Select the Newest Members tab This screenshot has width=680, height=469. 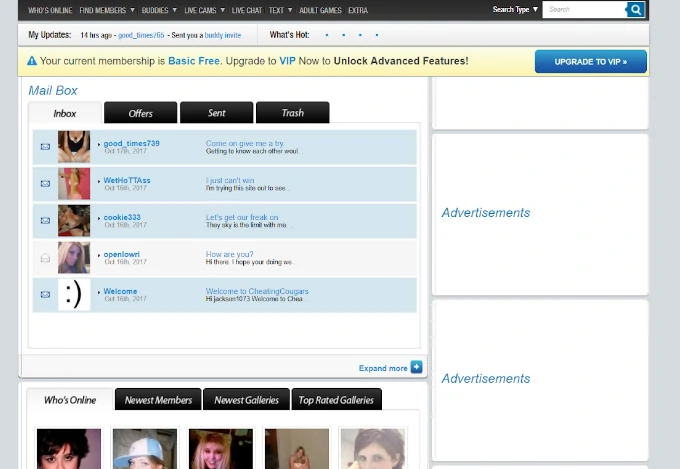pyautogui.click(x=158, y=400)
